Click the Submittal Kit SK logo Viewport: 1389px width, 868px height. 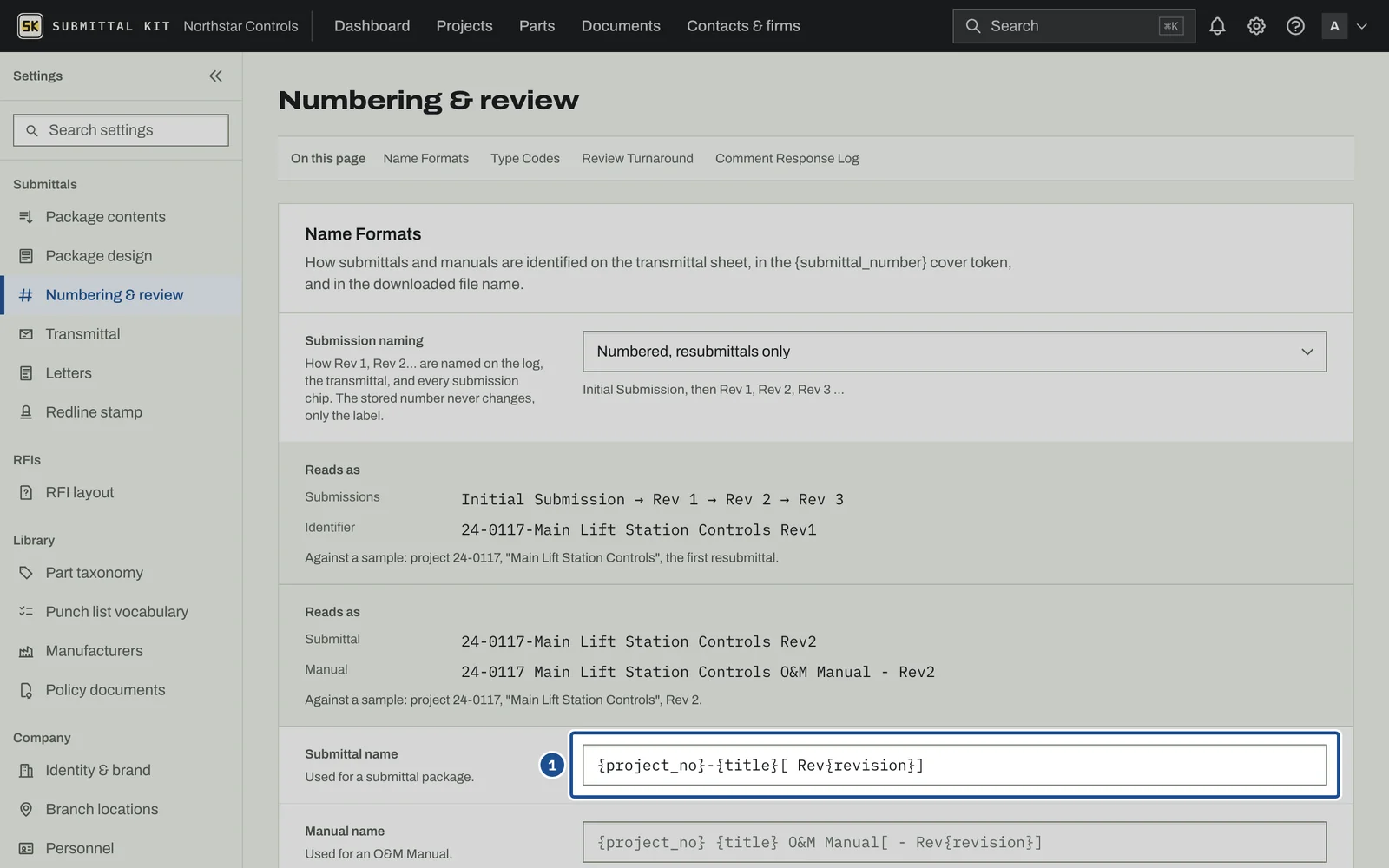tap(30, 26)
